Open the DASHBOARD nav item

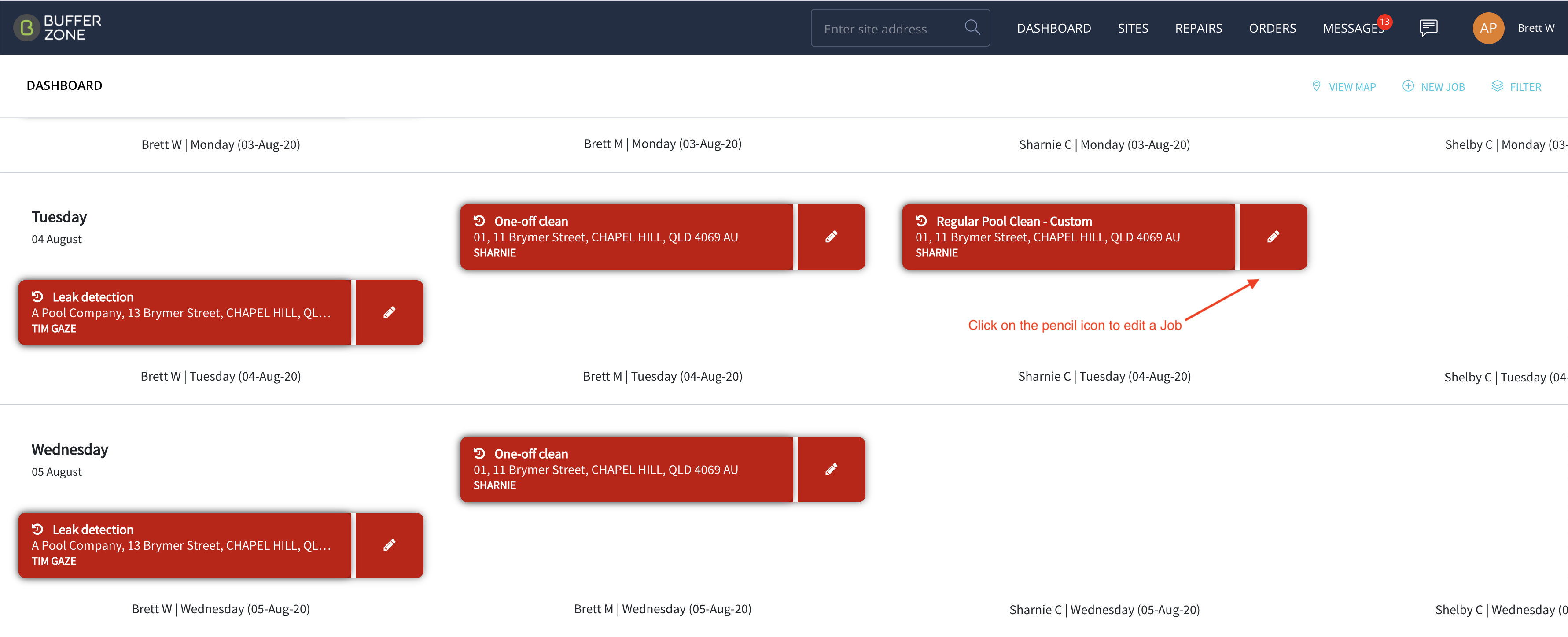(1054, 28)
